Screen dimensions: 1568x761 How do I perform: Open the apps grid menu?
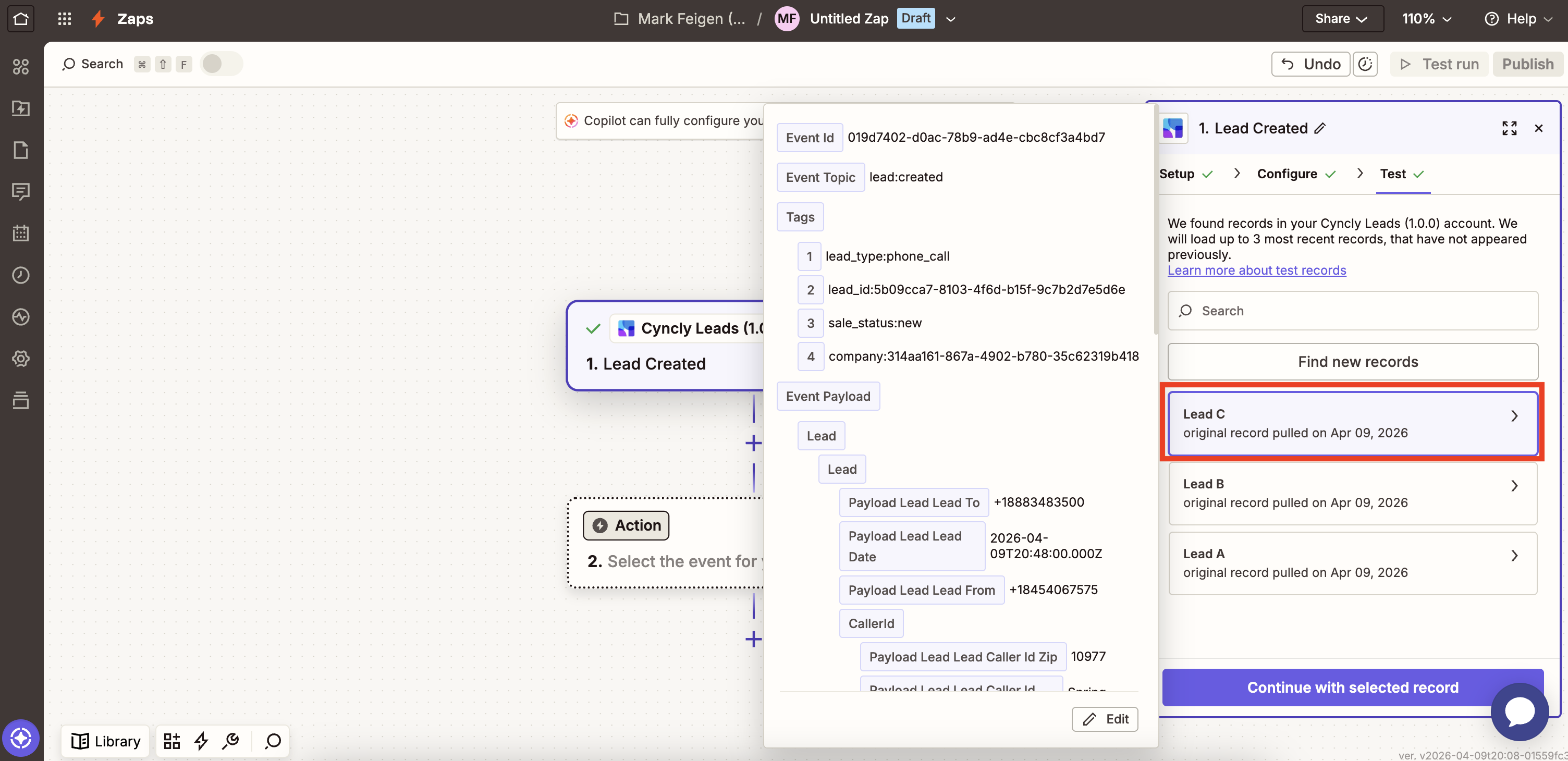[65, 18]
